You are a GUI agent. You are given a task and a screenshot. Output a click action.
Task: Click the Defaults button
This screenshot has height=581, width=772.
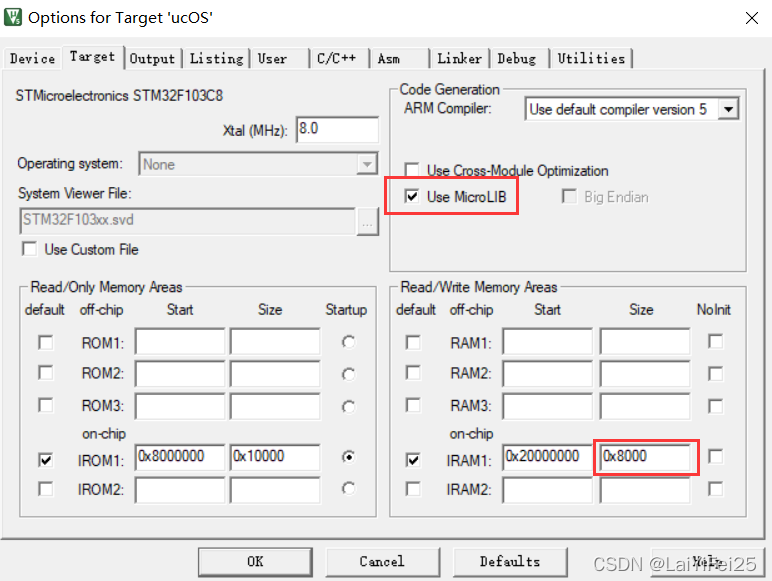point(510,562)
